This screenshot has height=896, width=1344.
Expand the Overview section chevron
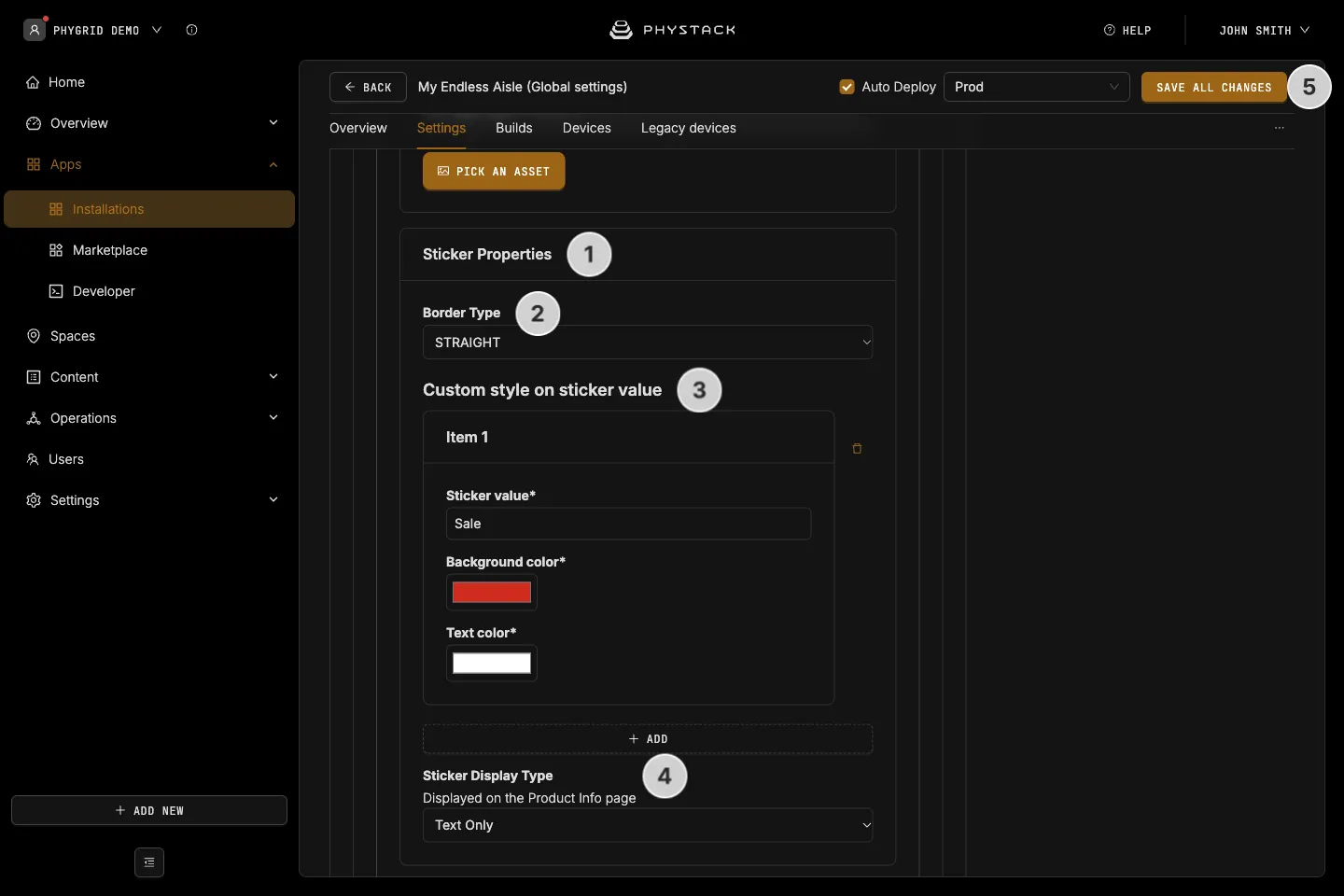pos(273,123)
